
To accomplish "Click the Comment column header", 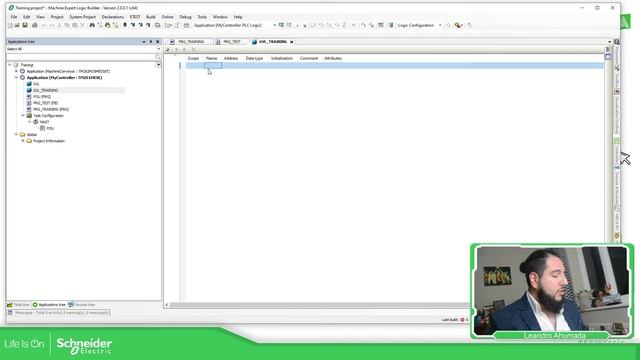I will click(x=309, y=58).
